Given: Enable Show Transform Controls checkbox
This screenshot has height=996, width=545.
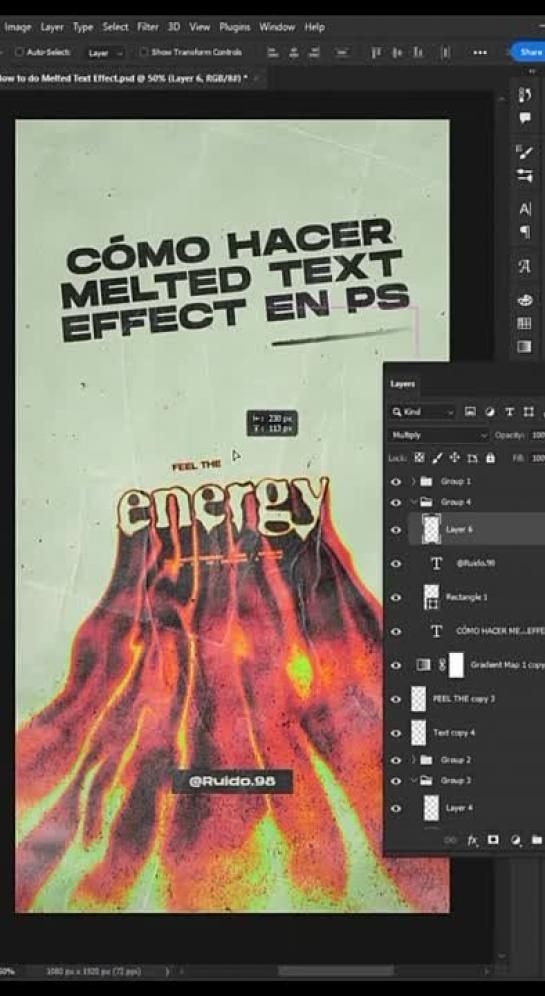Looking at the screenshot, I should pyautogui.click(x=144, y=52).
